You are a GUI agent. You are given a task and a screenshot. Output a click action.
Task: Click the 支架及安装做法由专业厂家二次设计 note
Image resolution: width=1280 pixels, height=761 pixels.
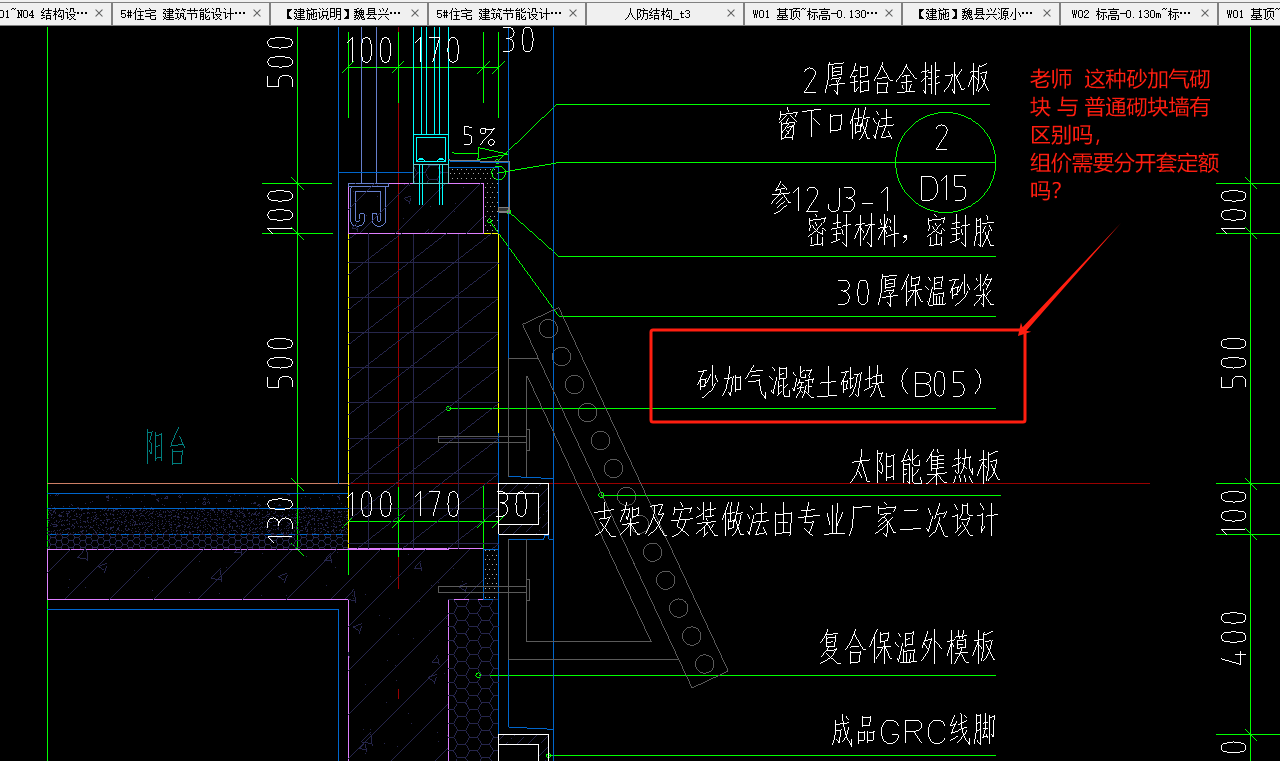tap(796, 520)
